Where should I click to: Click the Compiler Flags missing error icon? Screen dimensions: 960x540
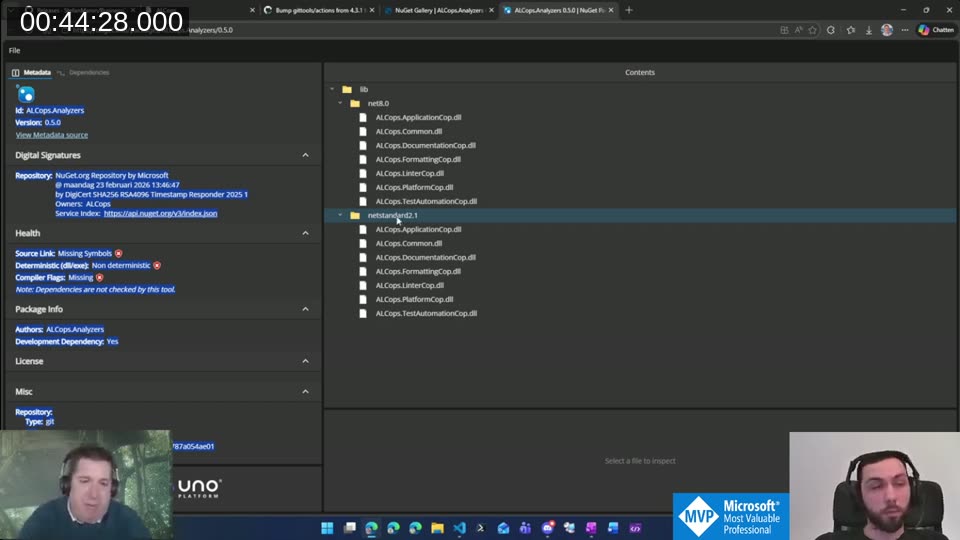[100, 278]
